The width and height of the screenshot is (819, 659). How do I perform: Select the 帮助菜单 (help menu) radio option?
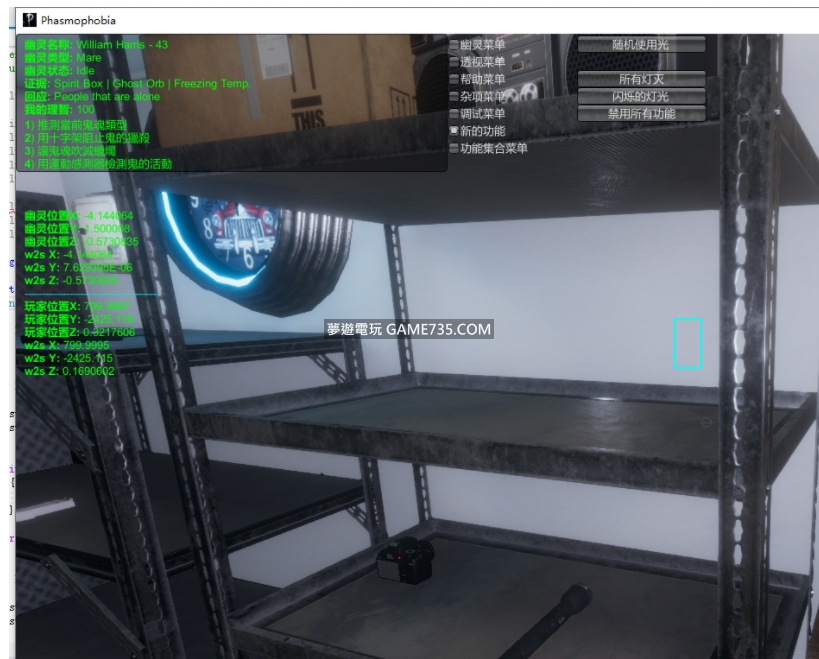[477, 79]
